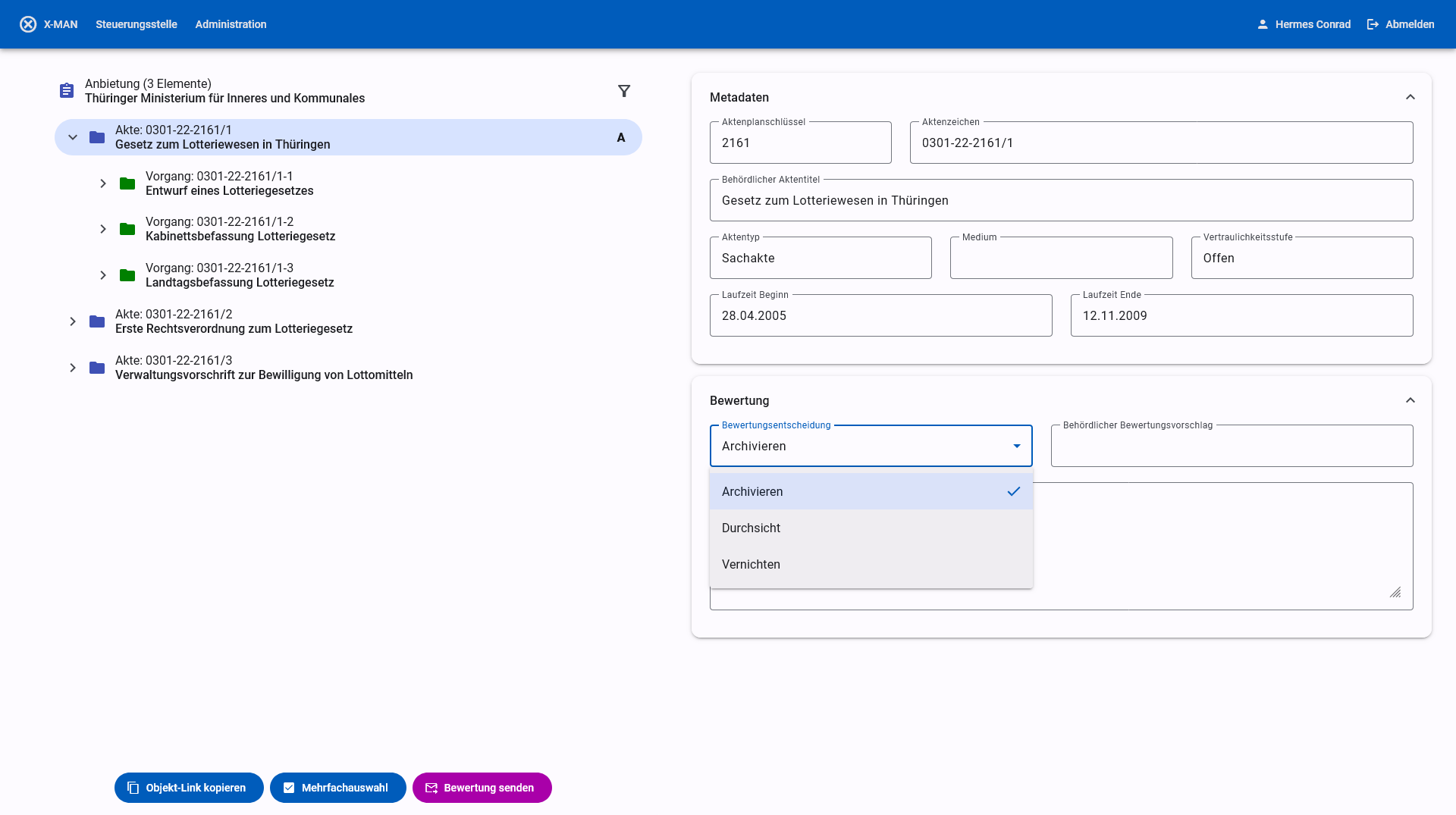Click the X-MAN logo icon
The image size is (1456, 815).
(x=28, y=24)
